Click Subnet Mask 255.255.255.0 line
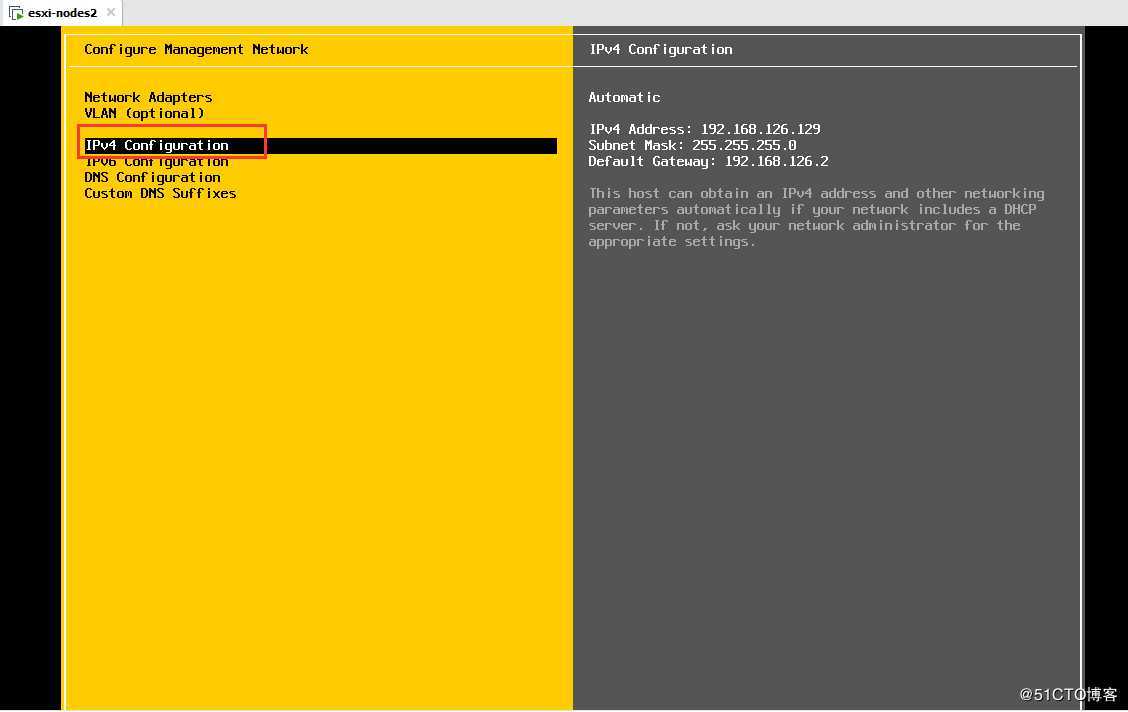Screen dimensions: 1128x712 (x=692, y=145)
